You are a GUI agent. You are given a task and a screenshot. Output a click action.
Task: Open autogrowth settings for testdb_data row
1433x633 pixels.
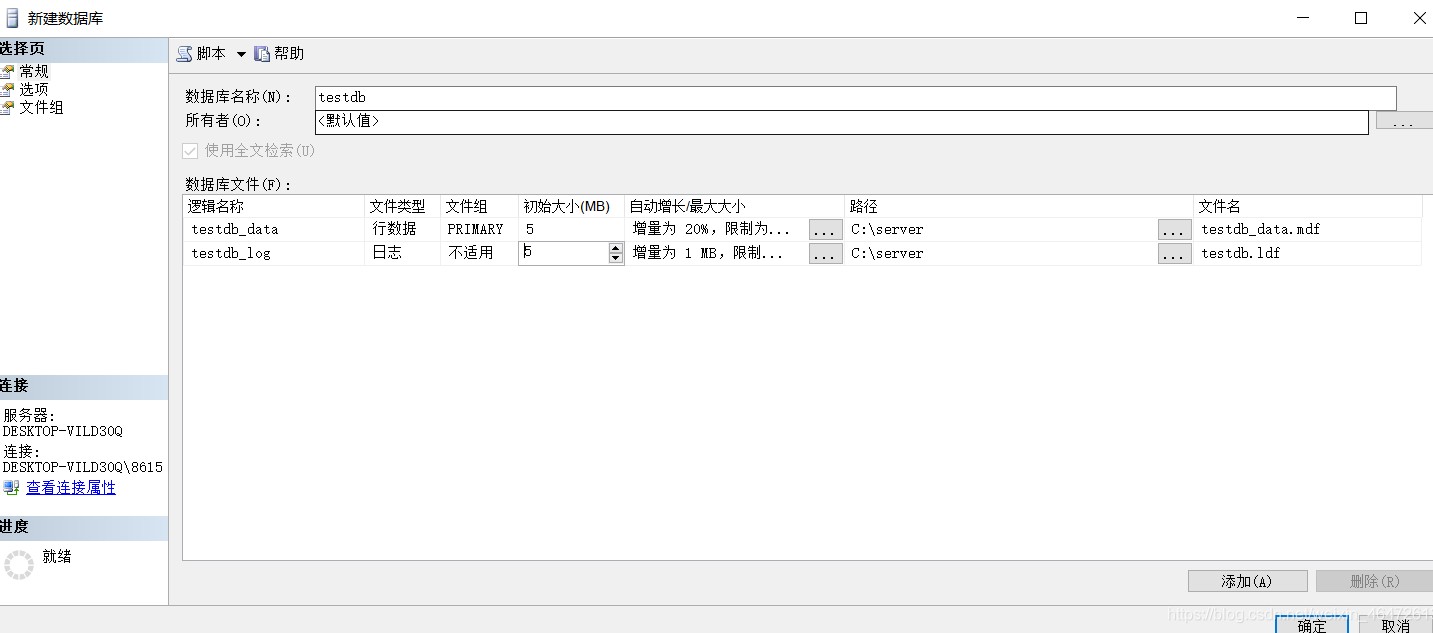825,229
